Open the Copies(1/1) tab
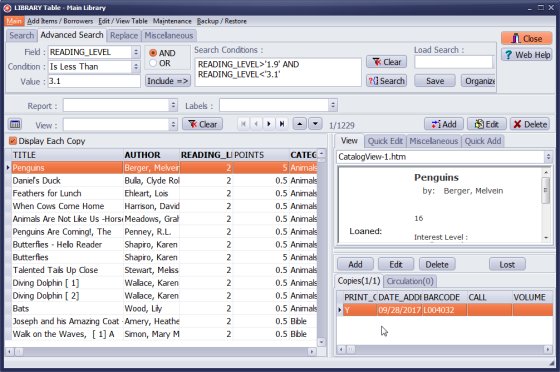560x372 pixels. point(359,281)
